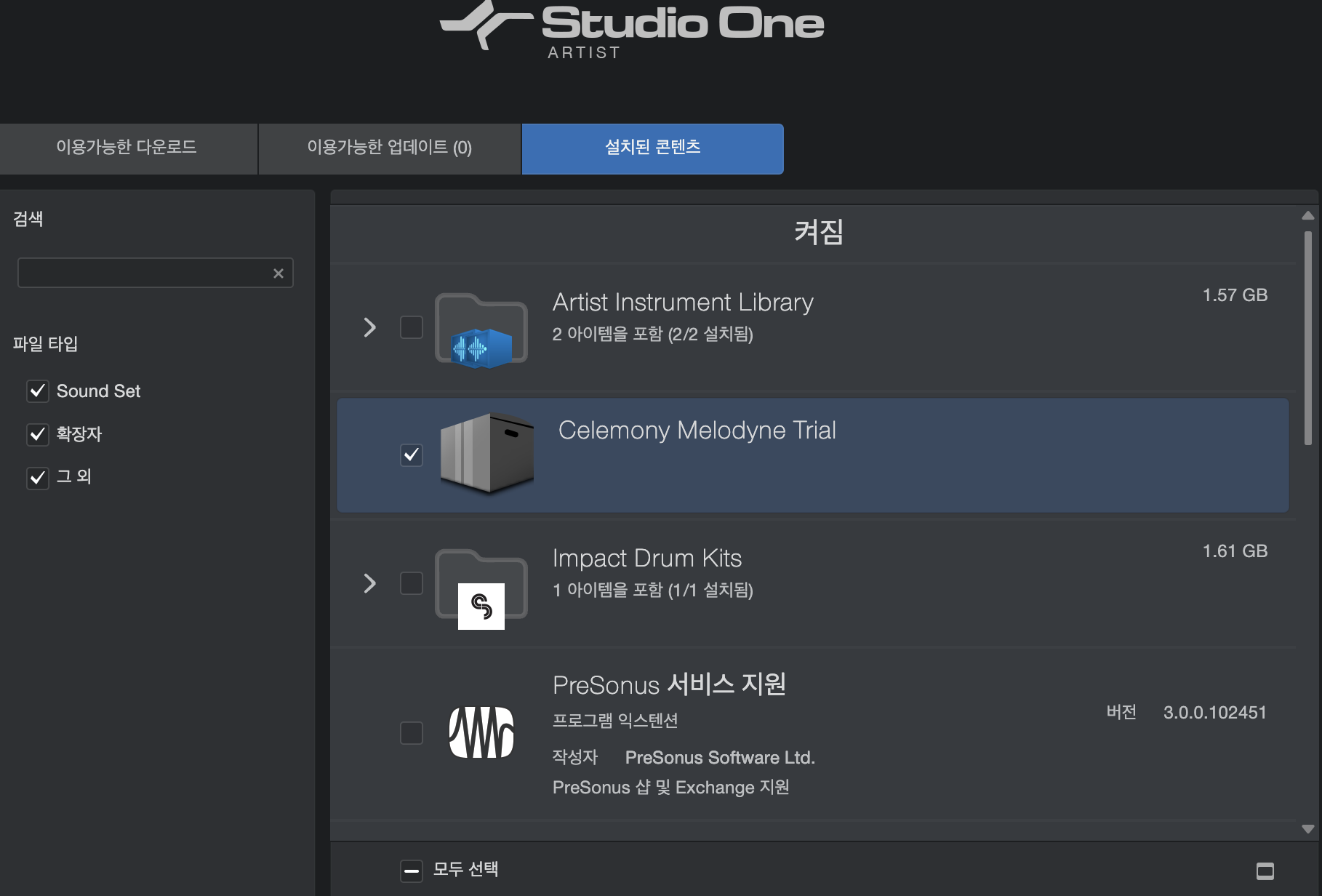Open the 이용가능한 업데이트 (0) tab
Image resolution: width=1322 pixels, height=896 pixels.
(390, 148)
